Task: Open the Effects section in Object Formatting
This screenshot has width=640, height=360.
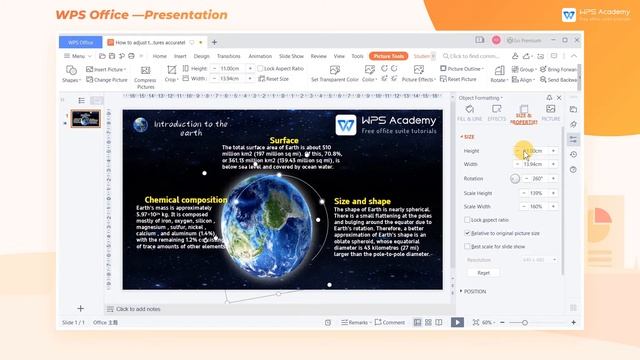Action: pos(497,113)
